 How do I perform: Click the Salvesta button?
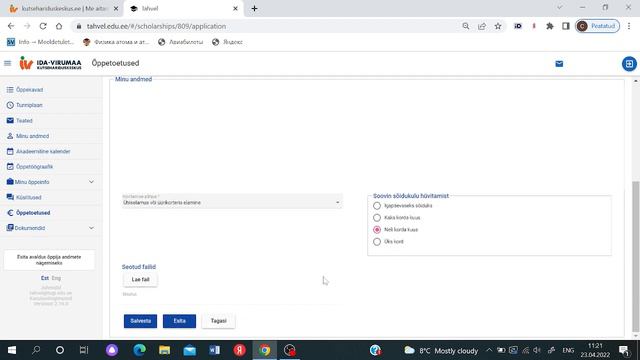pos(140,321)
